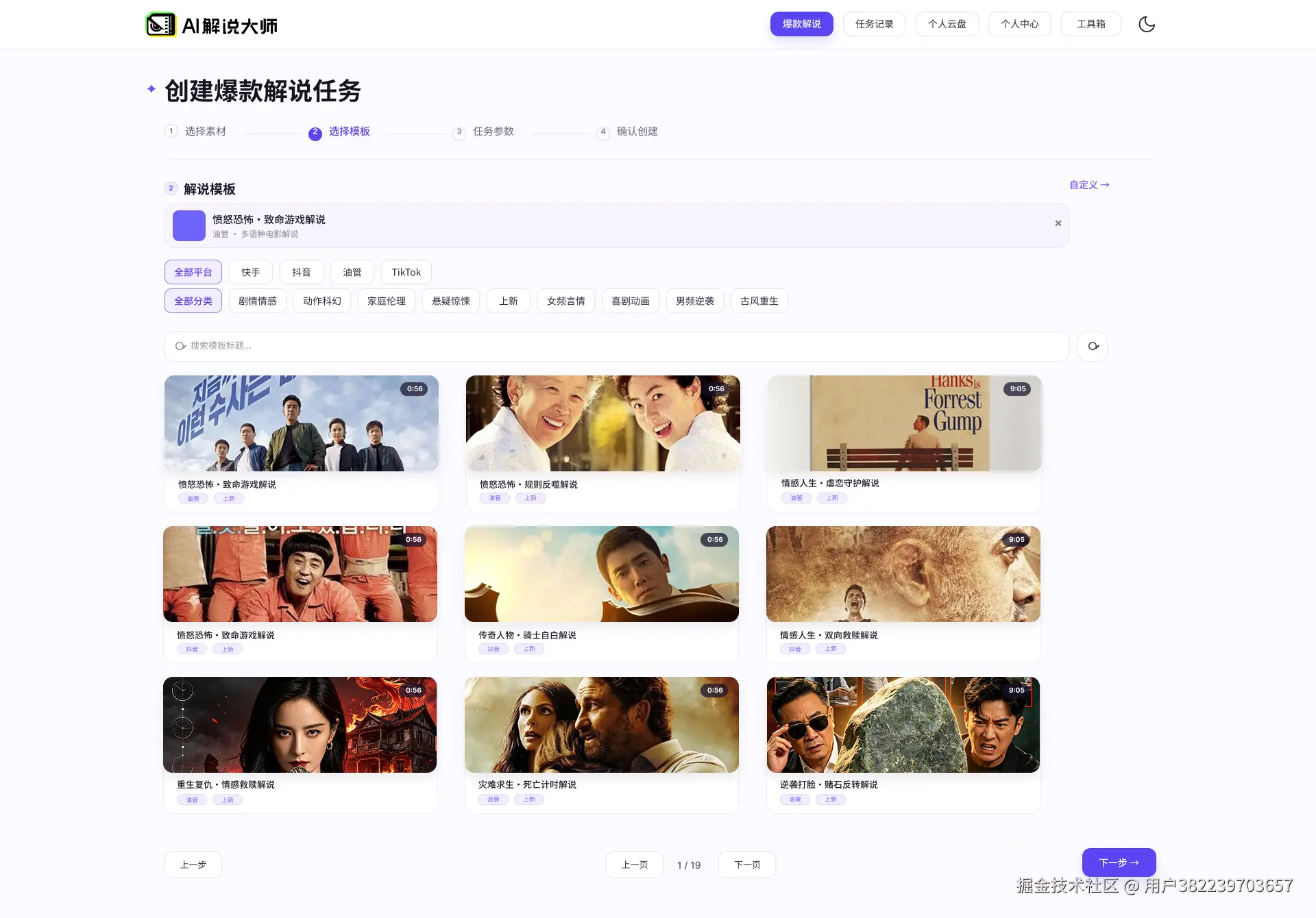Remove selected template with X icon
1316x918 pixels.
(x=1058, y=223)
